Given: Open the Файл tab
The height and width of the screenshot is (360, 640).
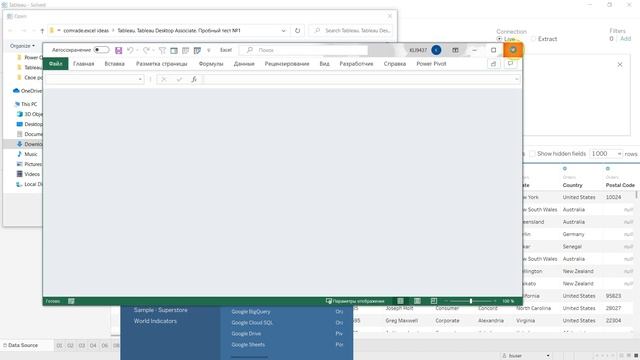Looking at the screenshot, I should click(56, 64).
